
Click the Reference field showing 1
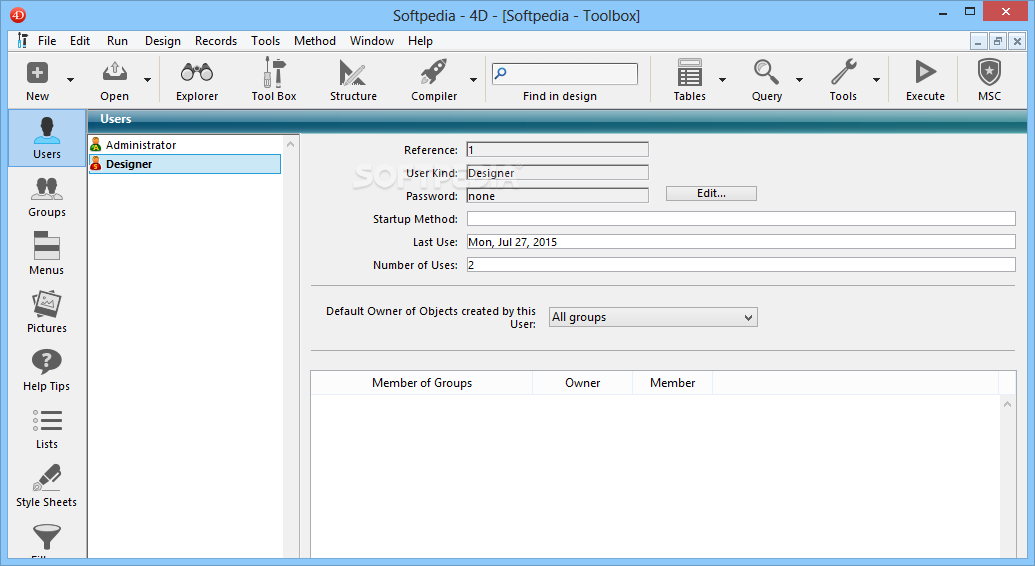point(557,150)
